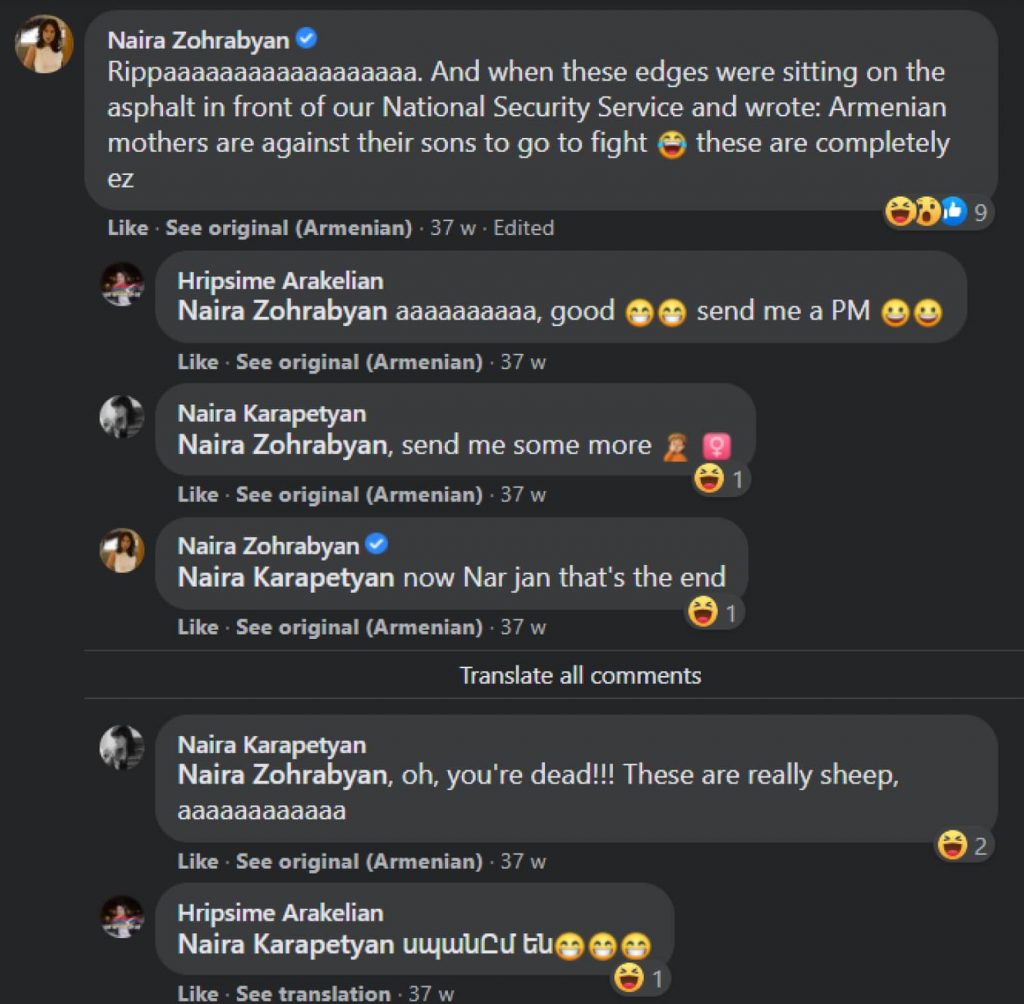Click the 37 w timestamp on last comment
This screenshot has height=1004, width=1024.
(432, 993)
